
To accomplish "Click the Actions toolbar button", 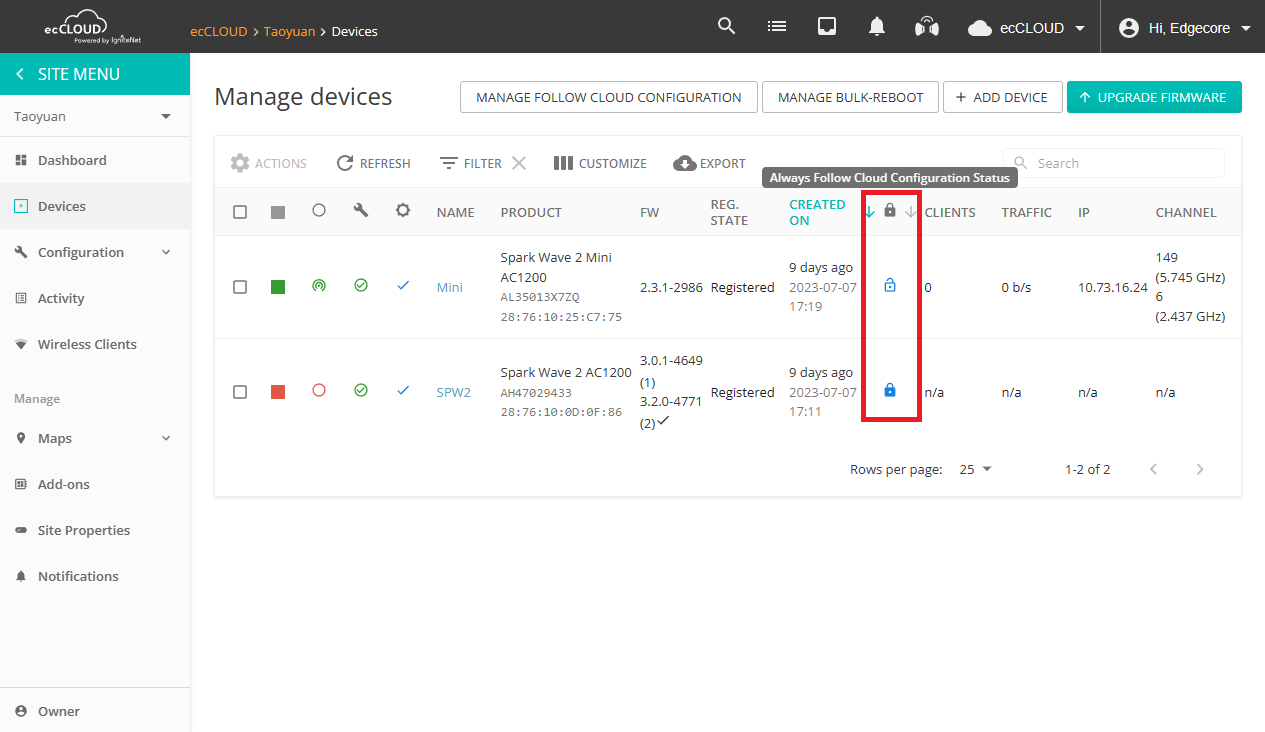I will [268, 163].
